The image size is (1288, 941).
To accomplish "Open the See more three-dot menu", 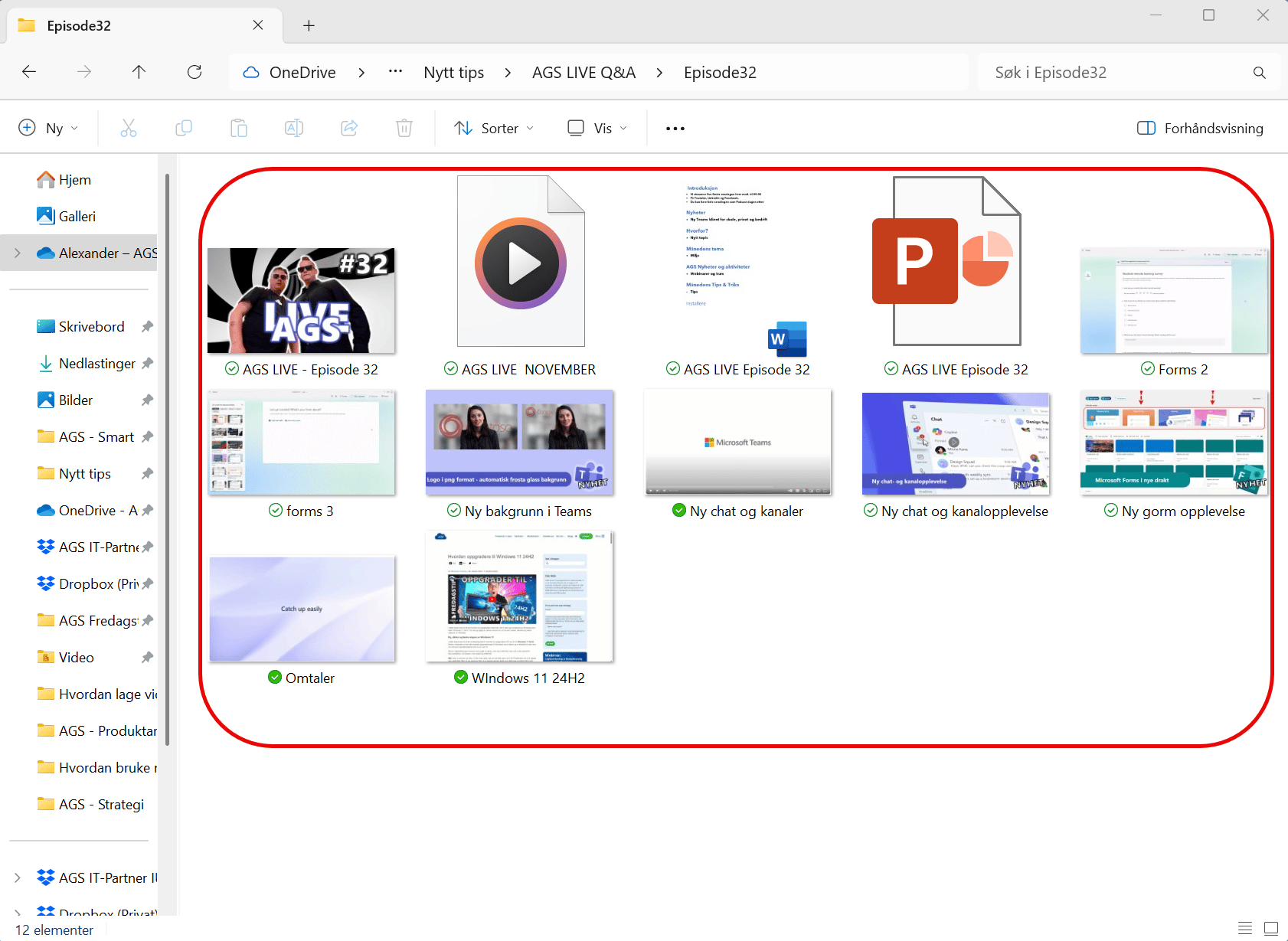I will [675, 129].
